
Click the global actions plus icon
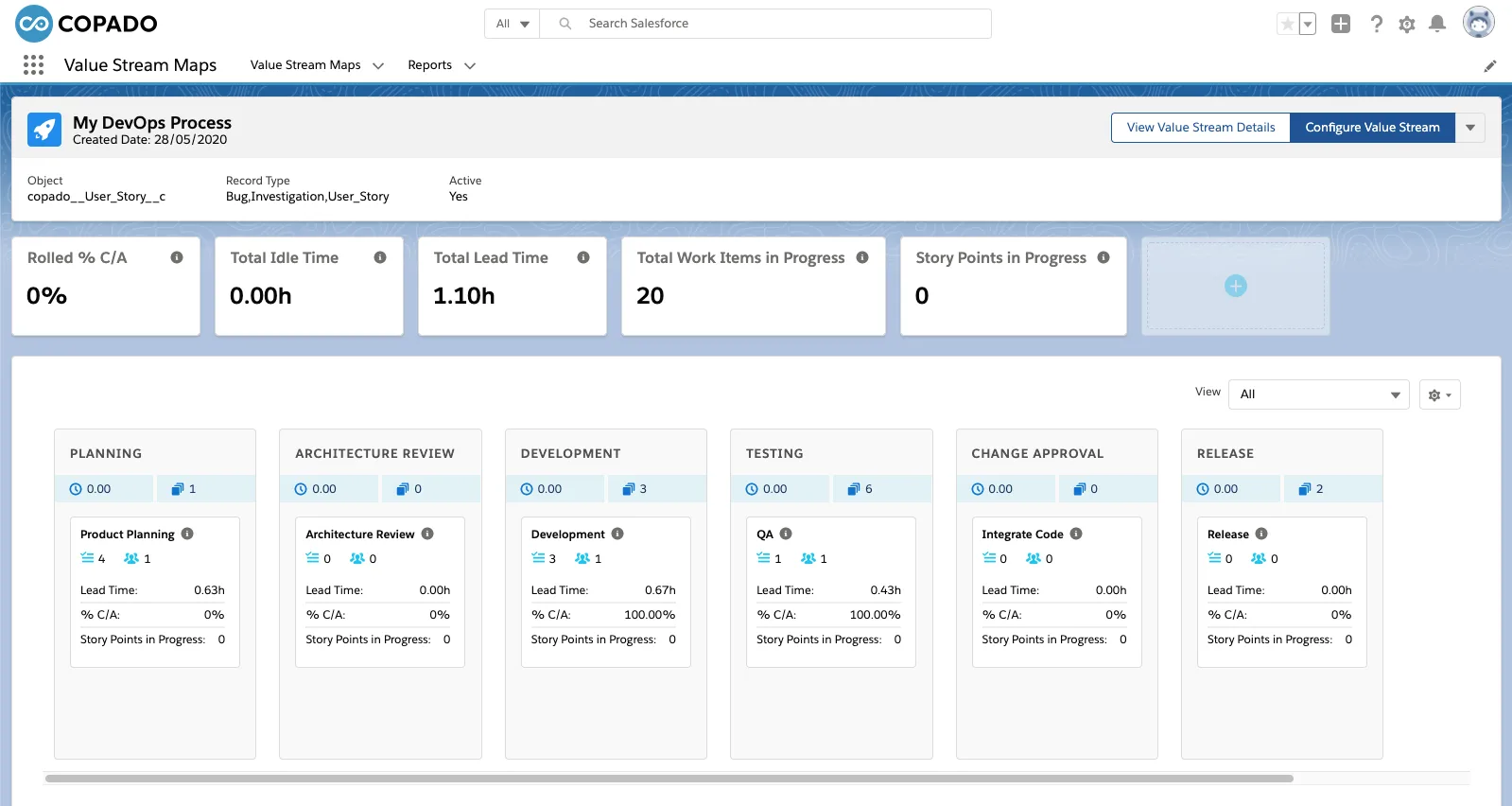tap(1341, 24)
